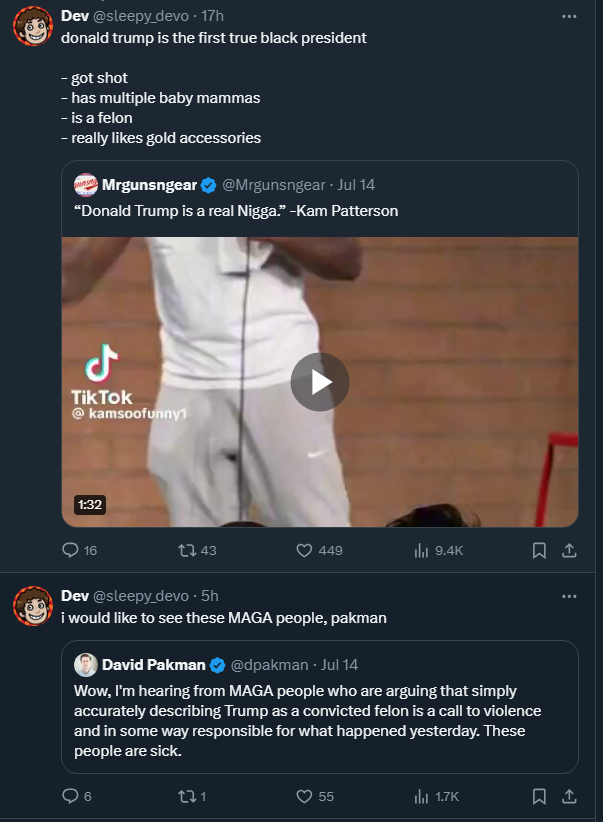Reply to the first Dev tweet
Screen dimensions: 603x822
(x=79, y=550)
